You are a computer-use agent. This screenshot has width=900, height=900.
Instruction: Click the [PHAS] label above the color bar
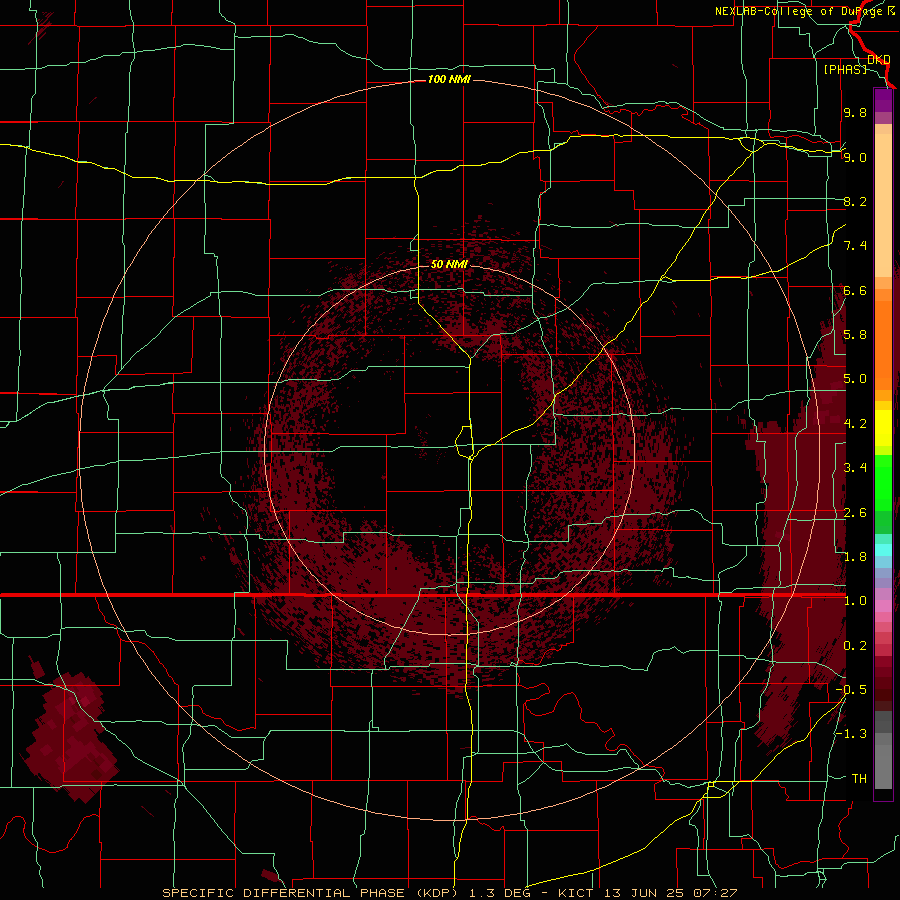[845, 69]
